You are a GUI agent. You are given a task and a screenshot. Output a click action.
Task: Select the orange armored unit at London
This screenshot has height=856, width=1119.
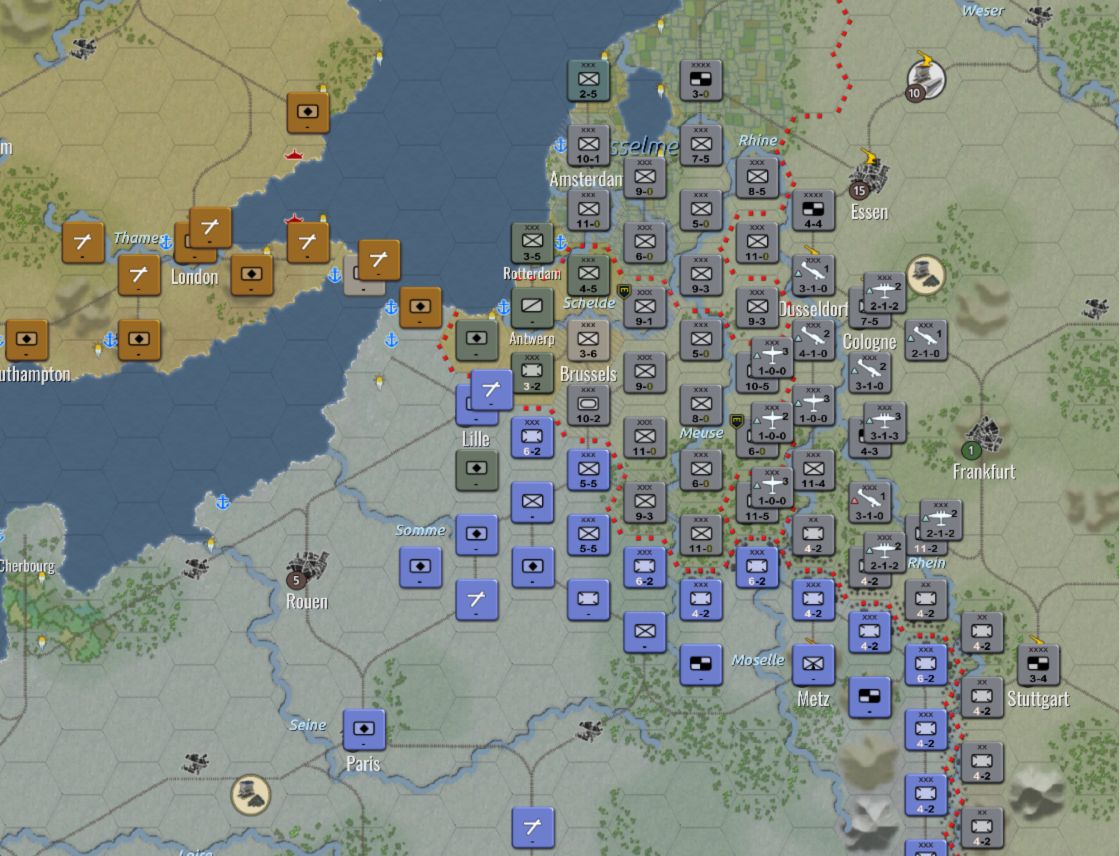coord(251,275)
